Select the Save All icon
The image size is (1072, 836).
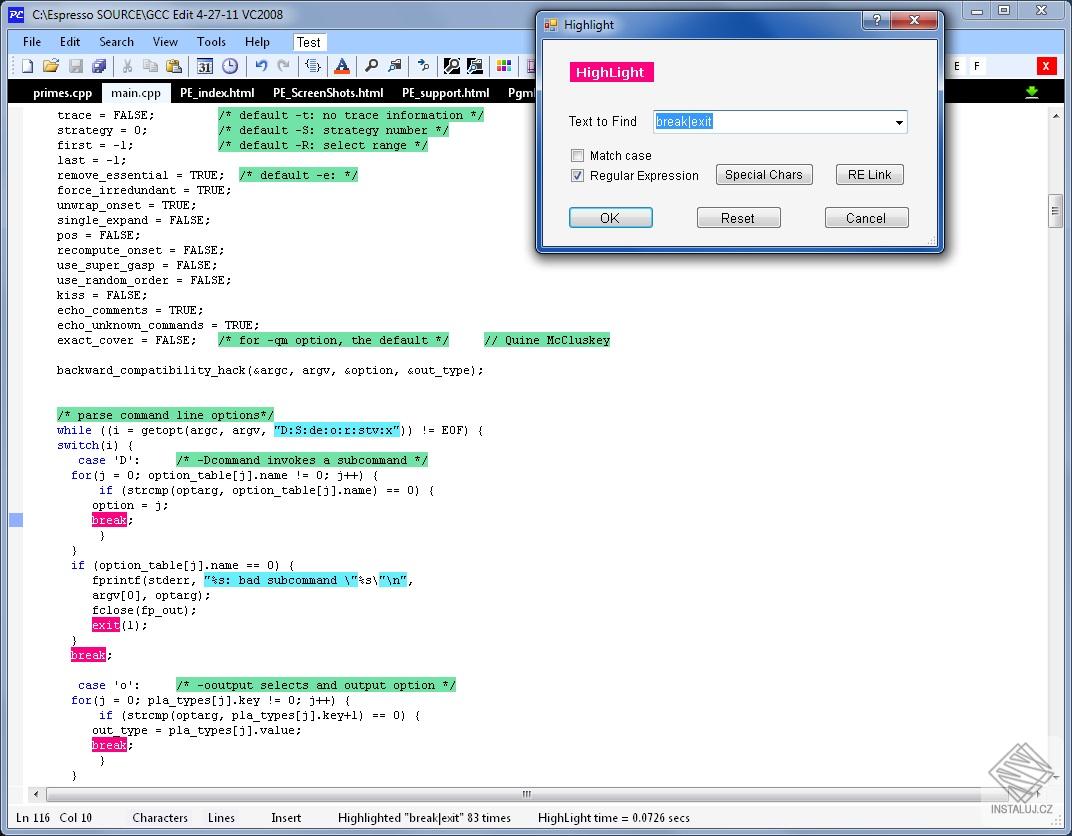tap(99, 66)
